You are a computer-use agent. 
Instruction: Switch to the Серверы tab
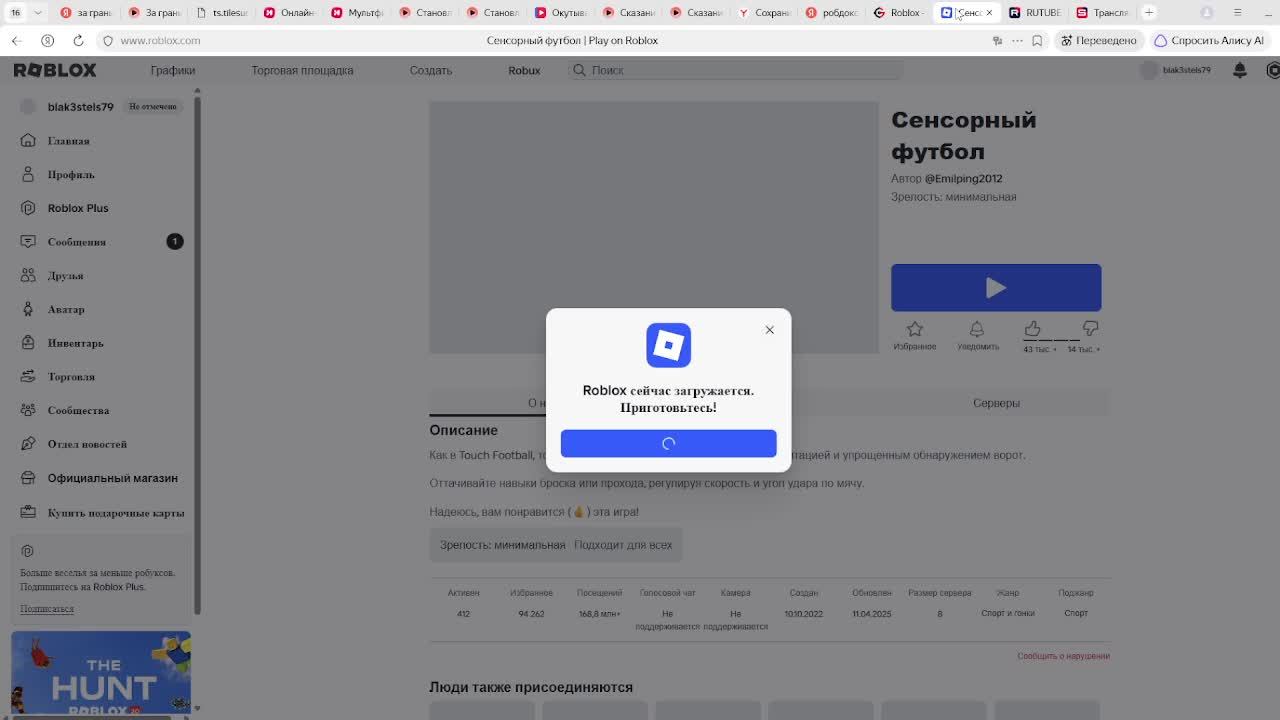(x=996, y=403)
